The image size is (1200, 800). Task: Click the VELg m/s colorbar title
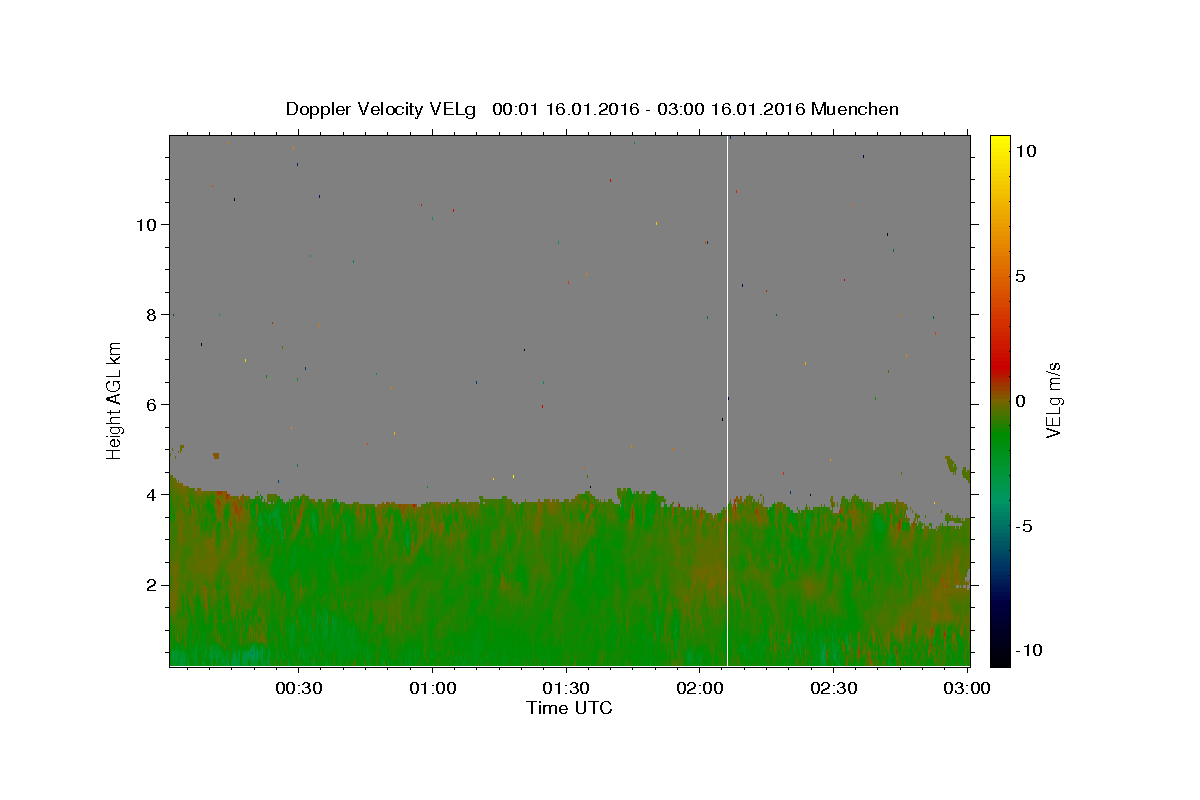(1053, 401)
